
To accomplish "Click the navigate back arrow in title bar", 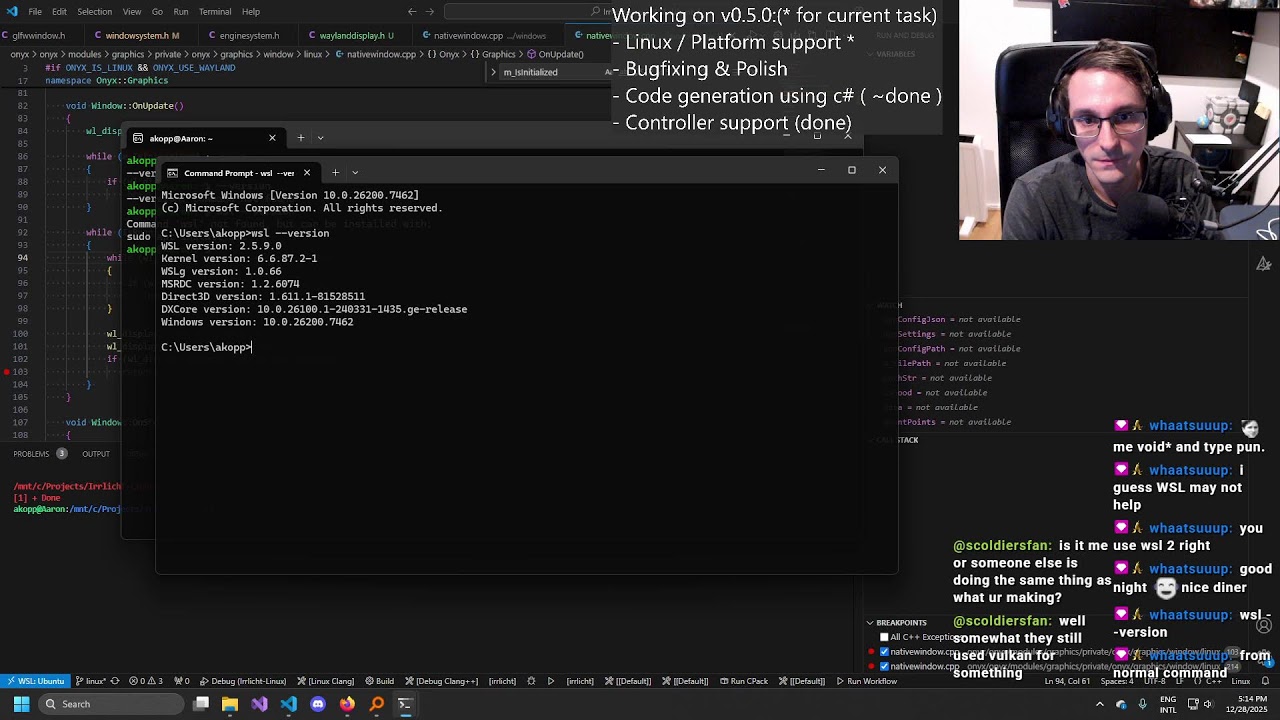I will click(412, 12).
